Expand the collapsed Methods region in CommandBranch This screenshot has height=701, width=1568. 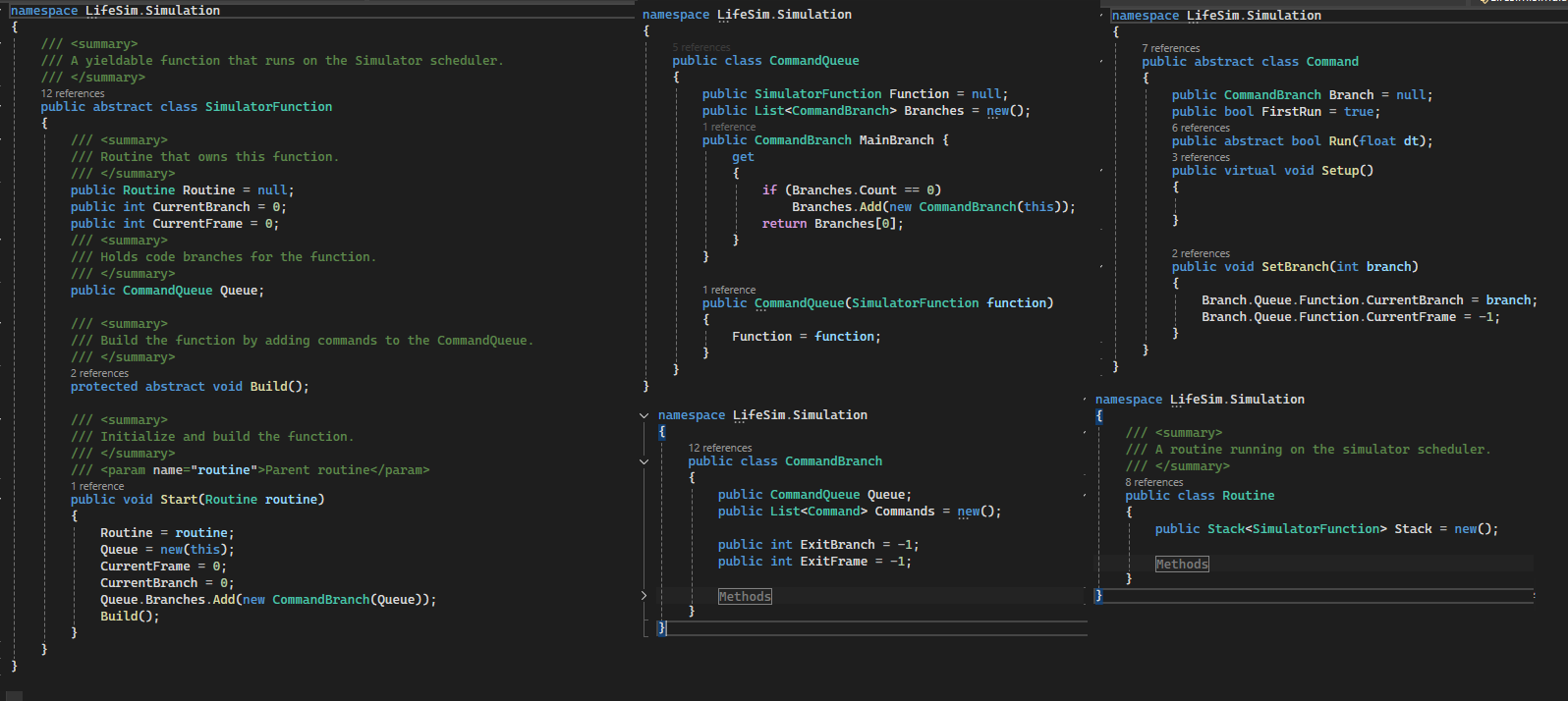click(644, 596)
